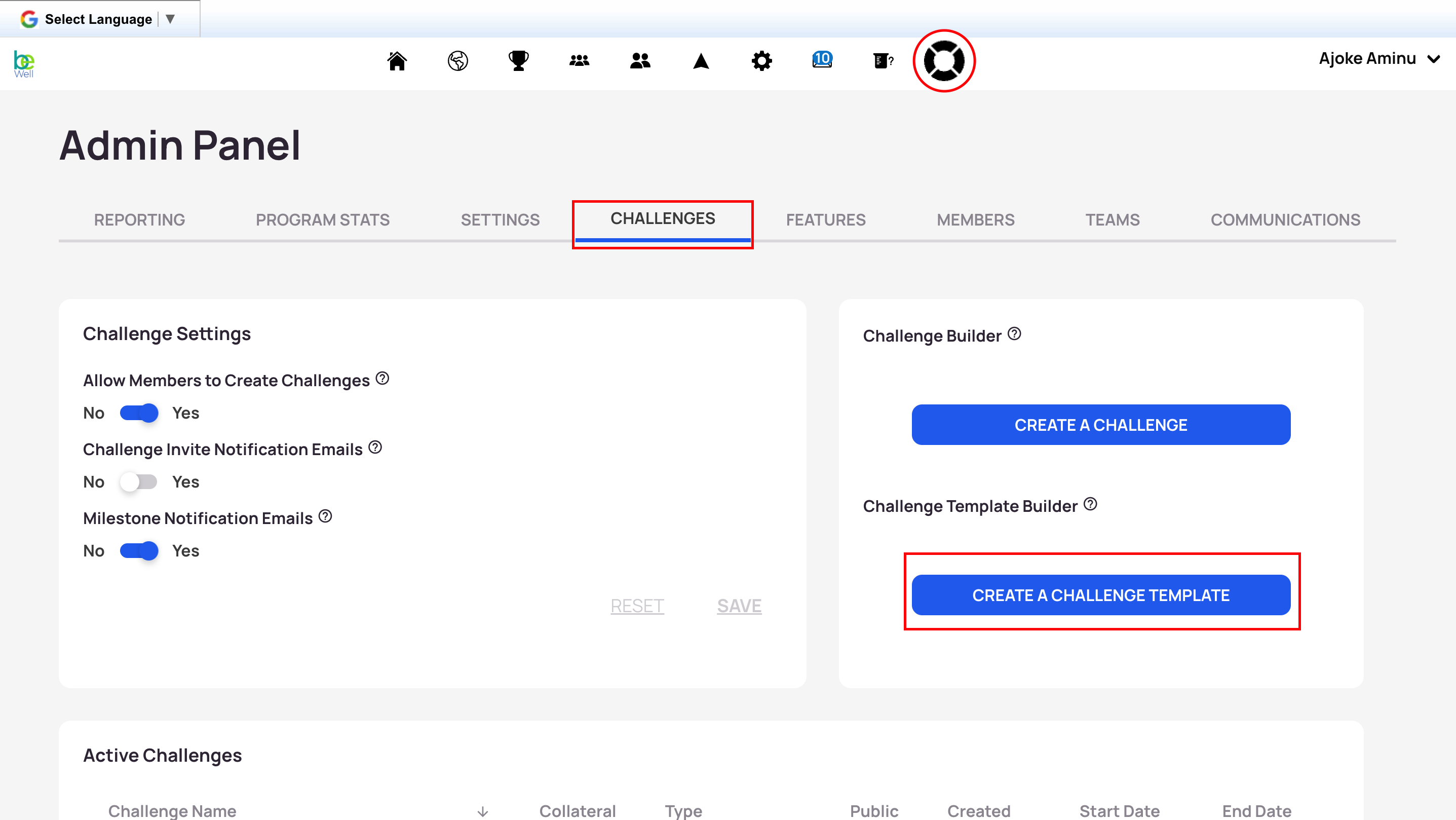
Task: Click the Created column header
Action: [978, 811]
